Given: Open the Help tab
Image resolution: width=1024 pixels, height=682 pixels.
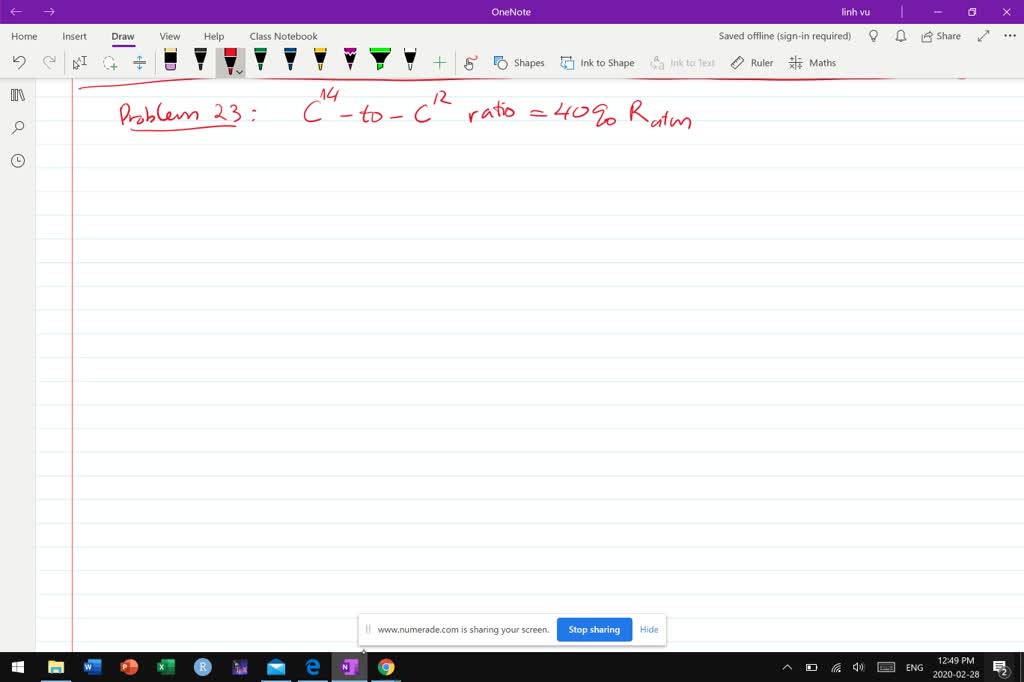Looking at the screenshot, I should pos(214,36).
